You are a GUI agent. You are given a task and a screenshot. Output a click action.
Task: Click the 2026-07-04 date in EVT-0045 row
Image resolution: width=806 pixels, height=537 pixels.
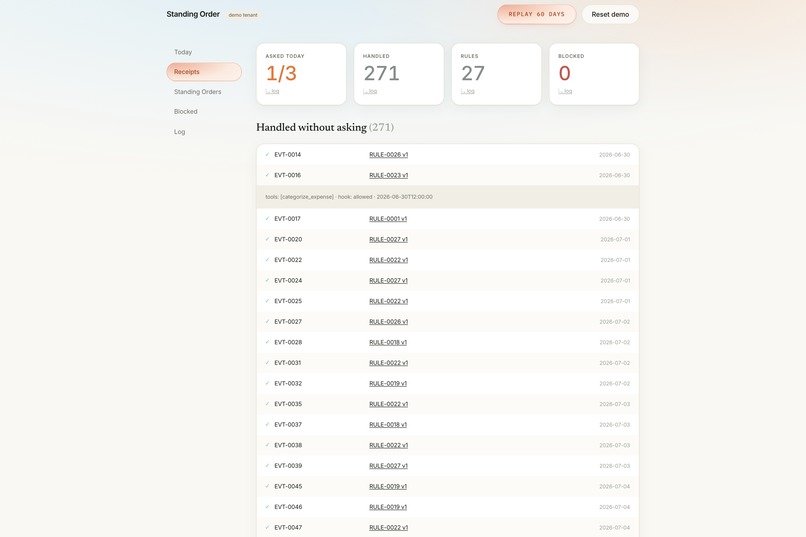pos(614,486)
